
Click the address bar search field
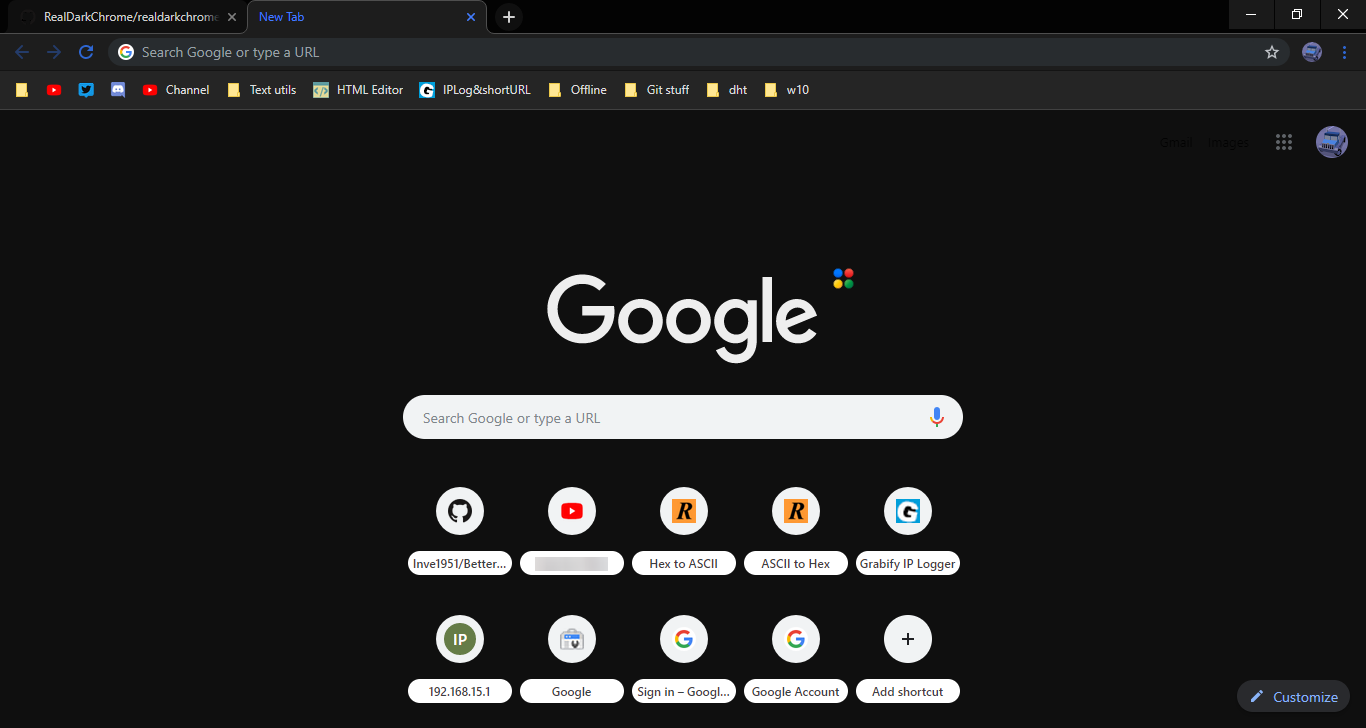click(x=698, y=52)
